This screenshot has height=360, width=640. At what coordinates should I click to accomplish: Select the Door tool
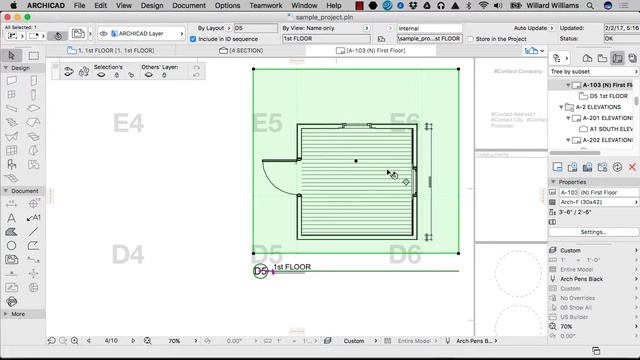[33, 81]
